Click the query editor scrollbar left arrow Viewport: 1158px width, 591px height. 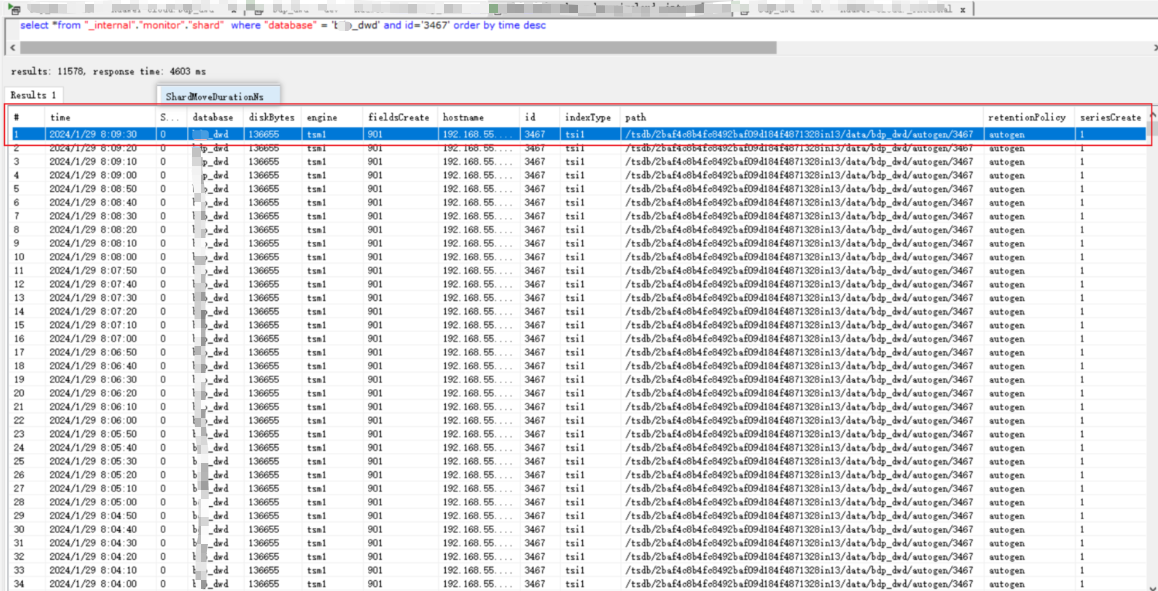[x=12, y=47]
